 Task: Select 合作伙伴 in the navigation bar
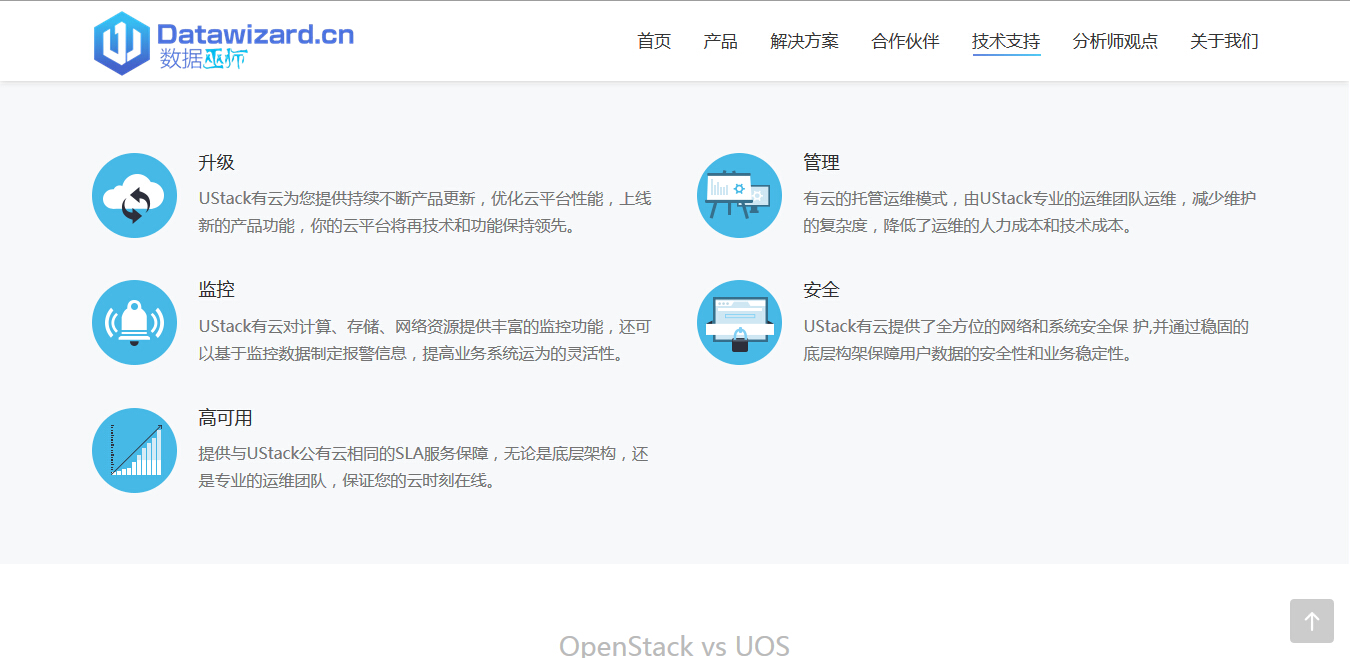905,41
